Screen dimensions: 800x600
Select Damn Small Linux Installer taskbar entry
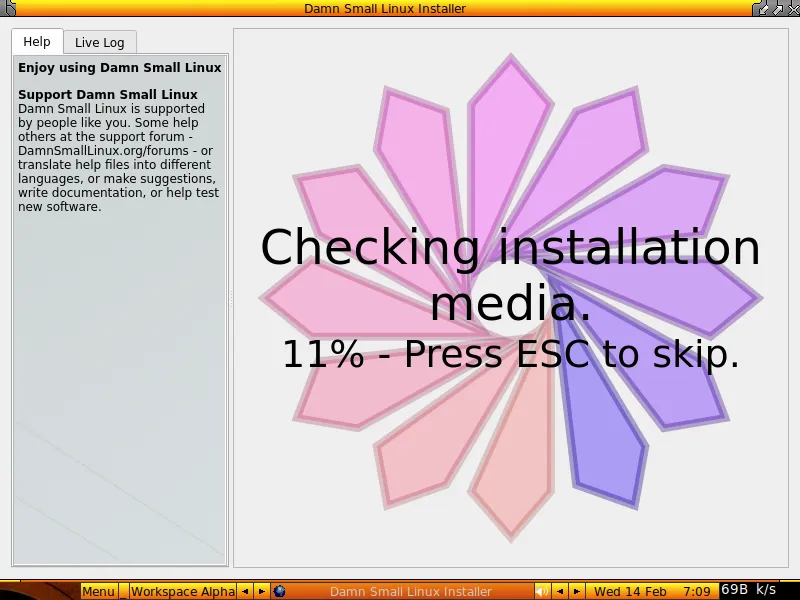(x=410, y=592)
